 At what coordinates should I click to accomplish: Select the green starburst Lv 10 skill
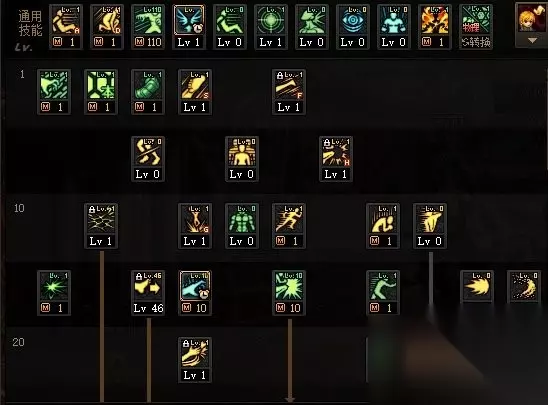pos(289,293)
